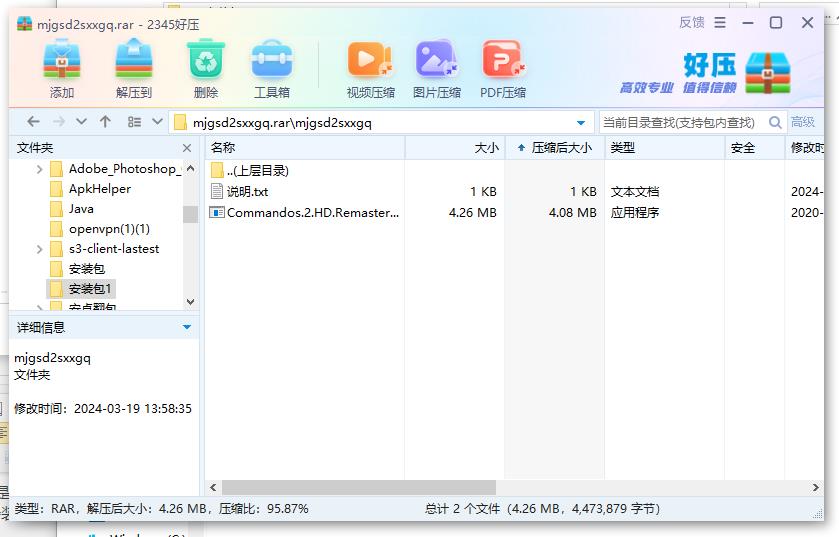Click the 文本文档 type cell
Screen dimensions: 839x537
point(635,191)
